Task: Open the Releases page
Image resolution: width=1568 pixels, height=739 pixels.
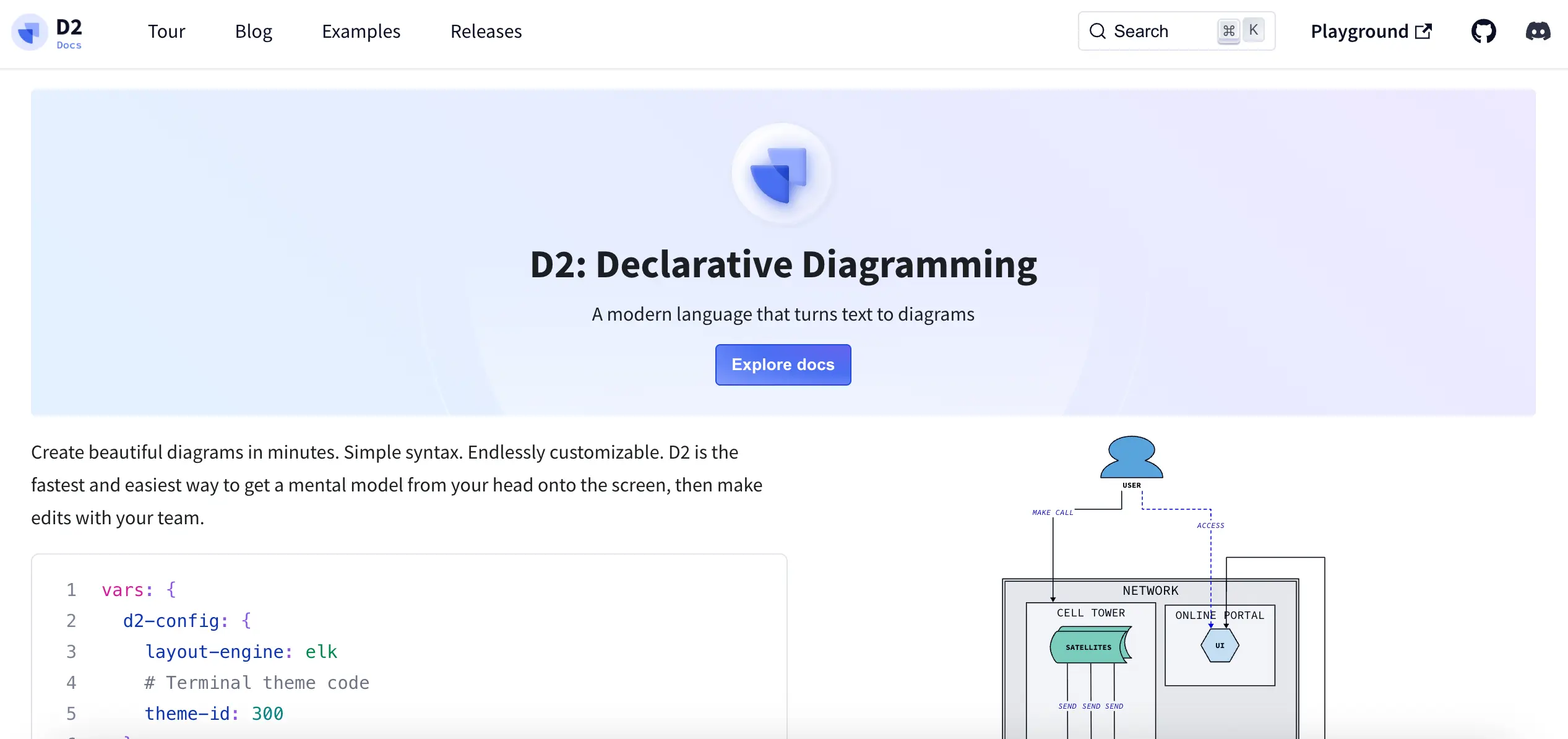Action: (x=486, y=32)
